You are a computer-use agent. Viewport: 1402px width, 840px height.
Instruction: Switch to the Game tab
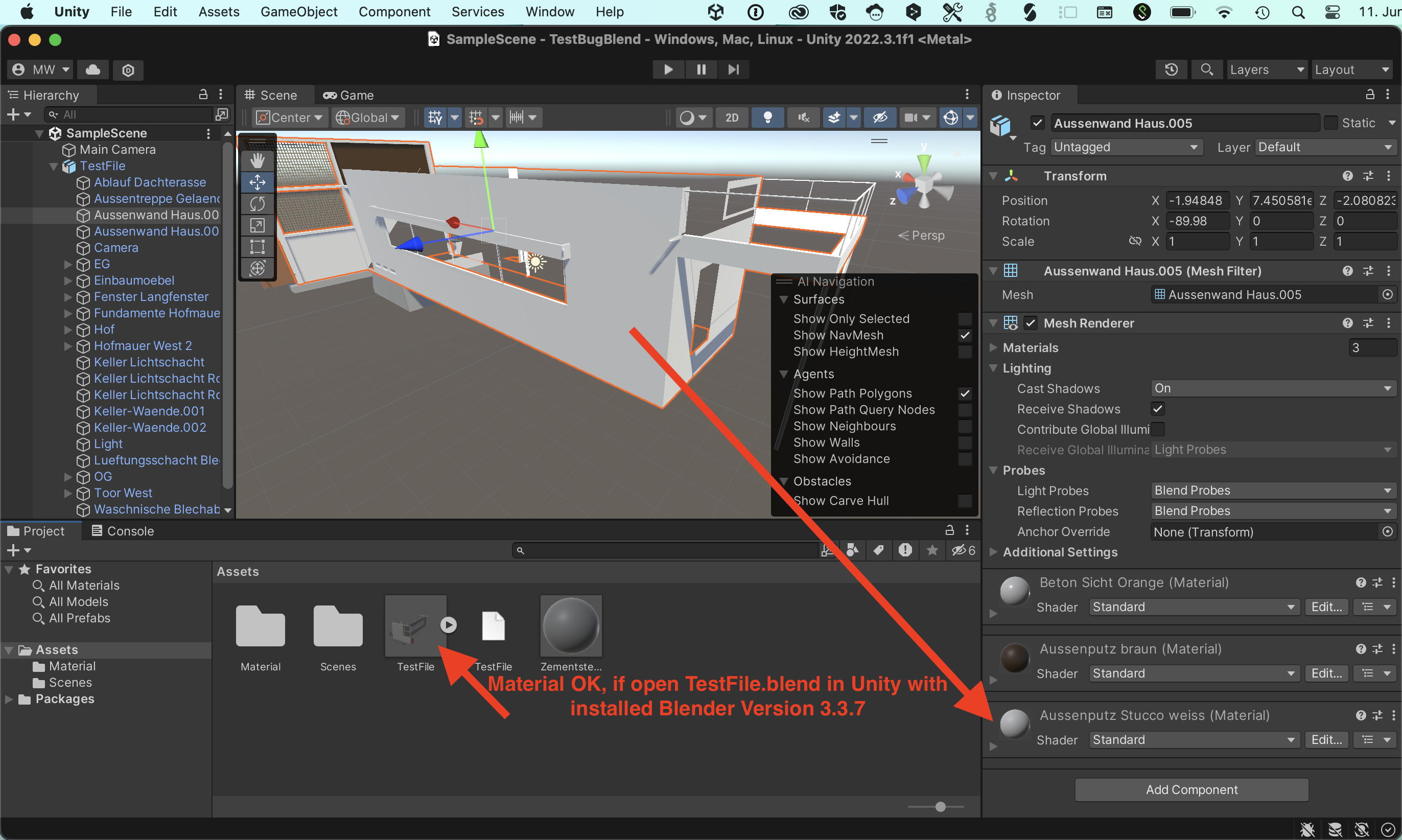(x=348, y=95)
